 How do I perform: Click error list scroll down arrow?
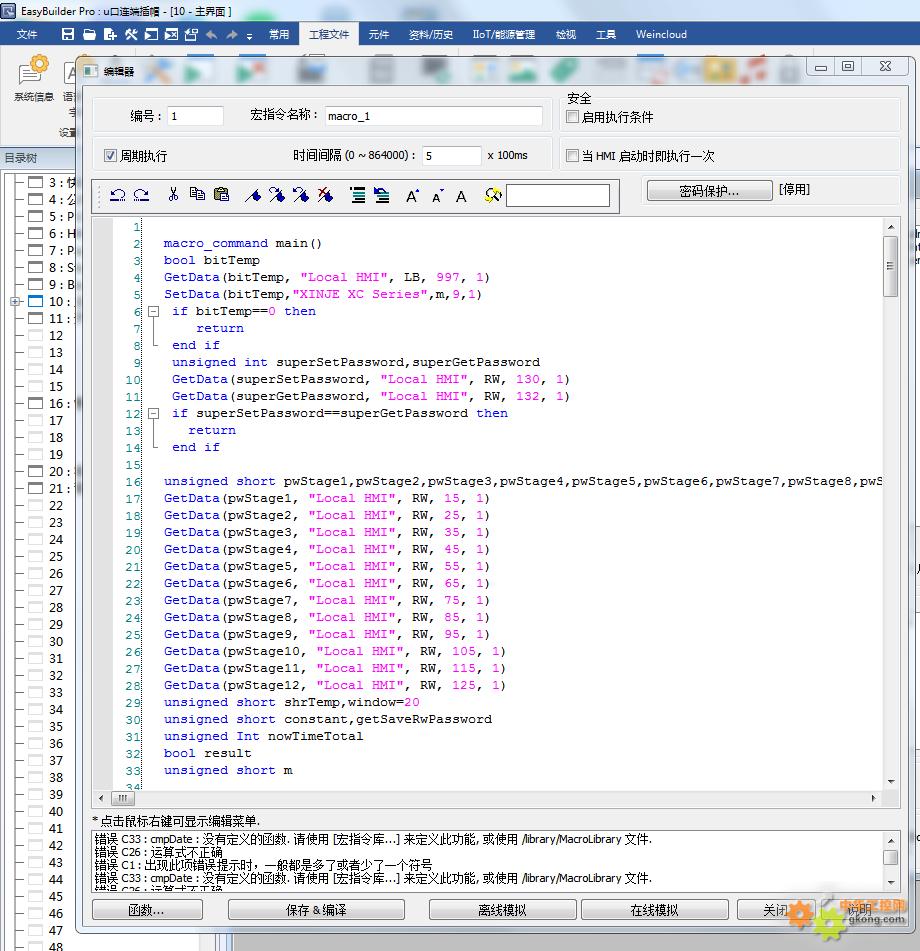click(891, 882)
